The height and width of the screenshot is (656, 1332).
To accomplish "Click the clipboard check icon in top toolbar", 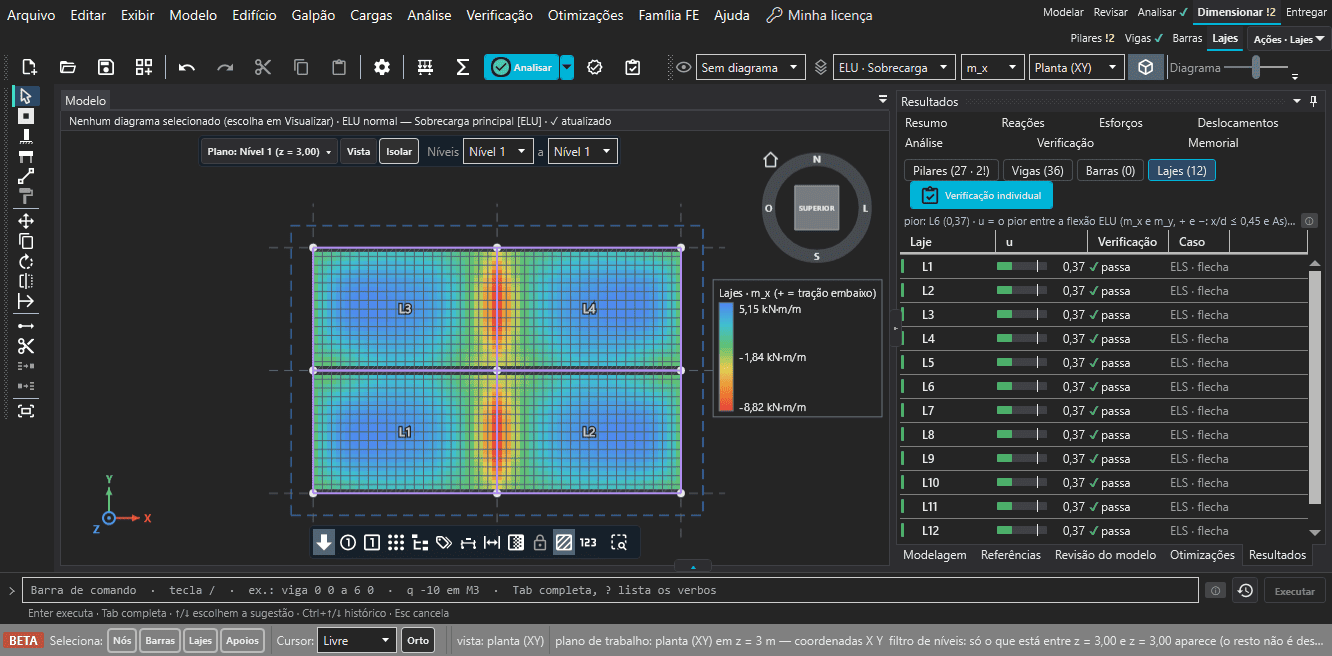I will (632, 67).
